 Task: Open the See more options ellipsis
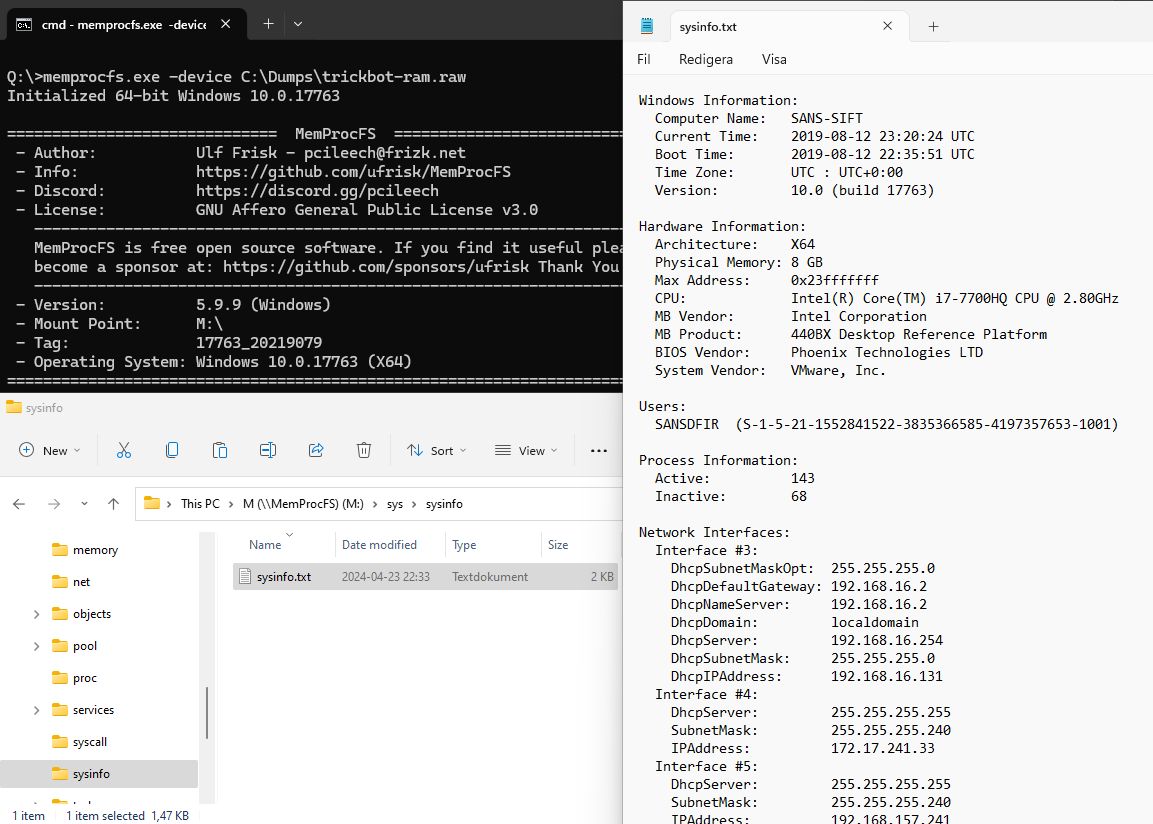(599, 451)
